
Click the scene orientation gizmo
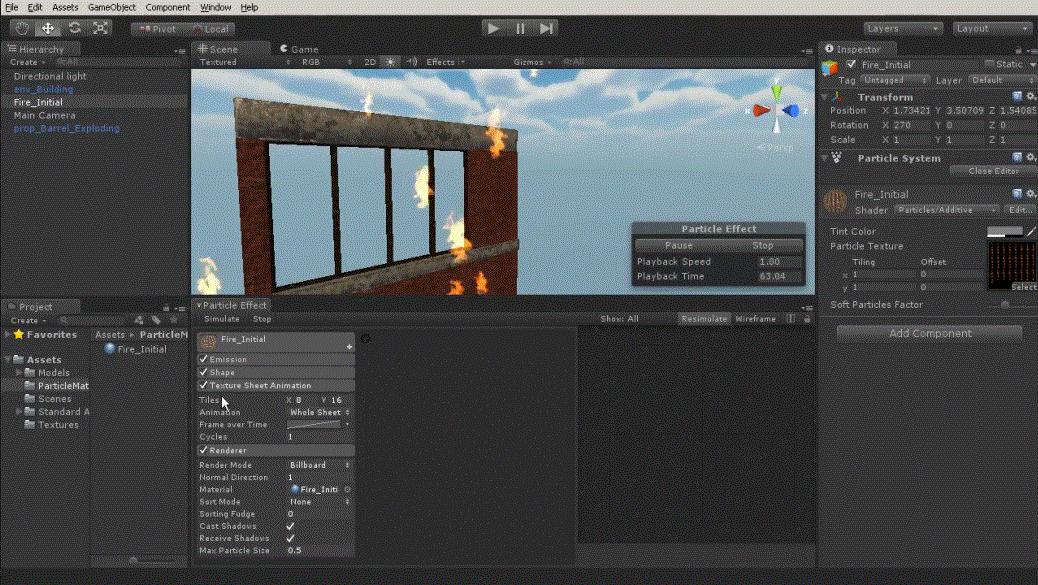[776, 110]
